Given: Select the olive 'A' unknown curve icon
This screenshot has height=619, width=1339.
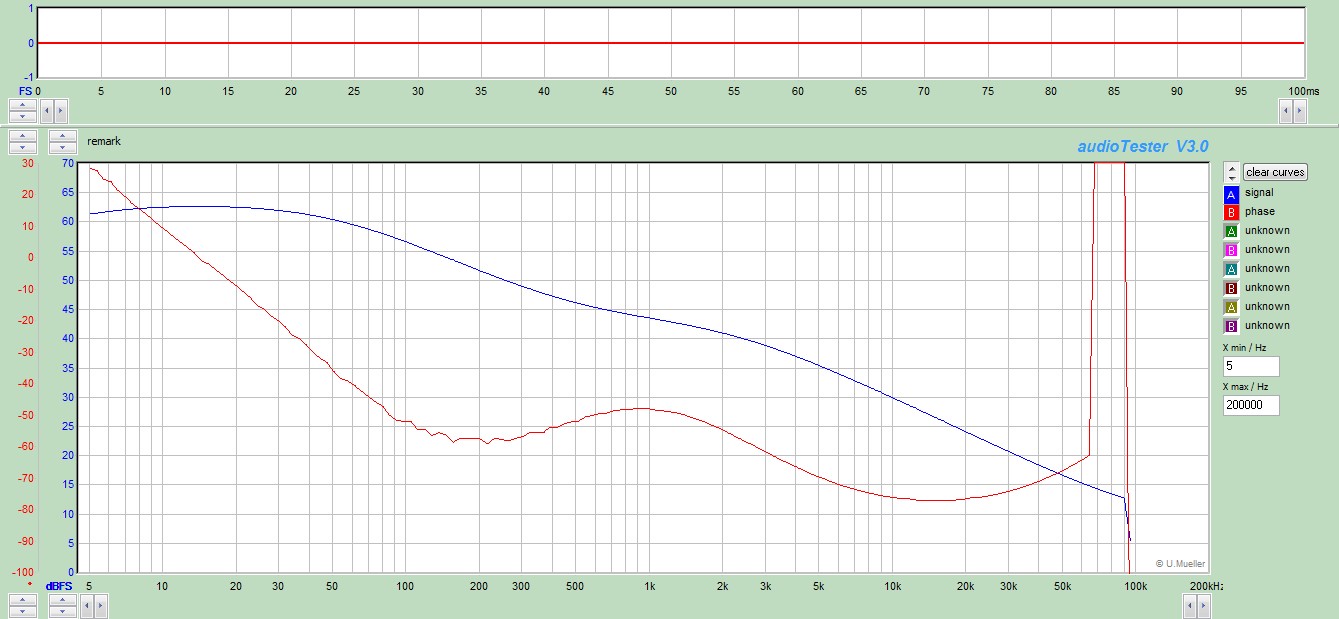Looking at the screenshot, I should [1231, 307].
